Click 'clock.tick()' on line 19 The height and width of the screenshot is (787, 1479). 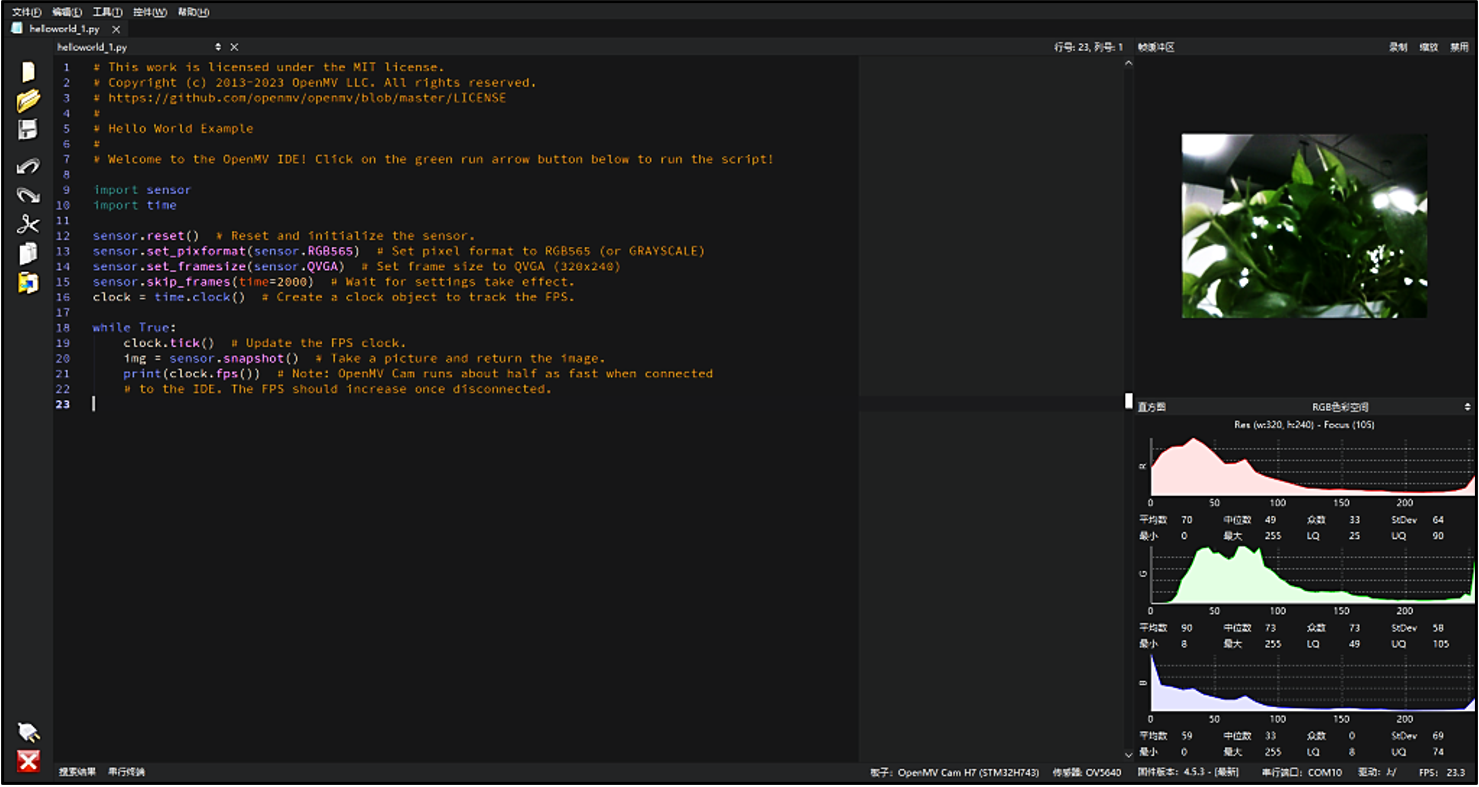pos(169,343)
